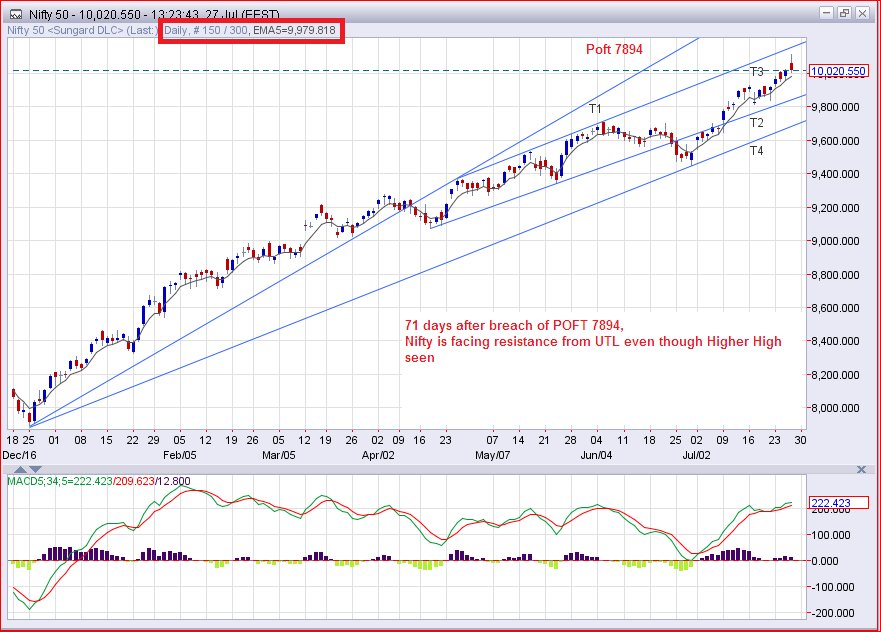Minimize the Nifty 50 chart window
The width and height of the screenshot is (881, 632).
pyautogui.click(x=825, y=13)
